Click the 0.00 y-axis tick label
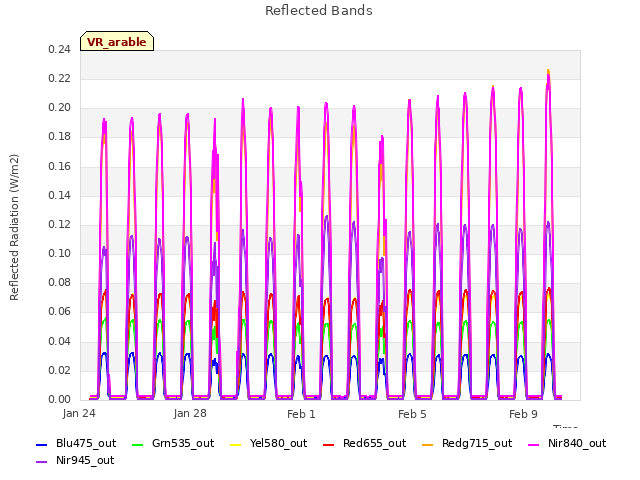Viewport: 640px width, 480px height. pyautogui.click(x=60, y=400)
